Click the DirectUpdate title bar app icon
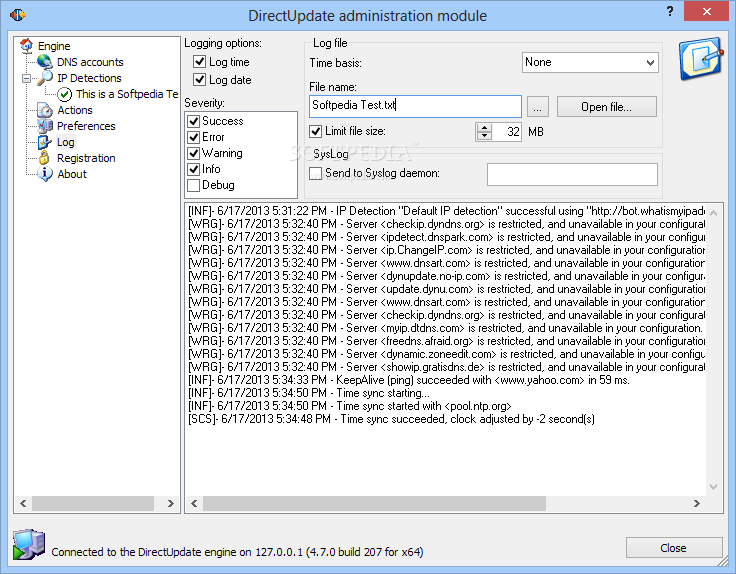736x574 pixels. pos(18,15)
